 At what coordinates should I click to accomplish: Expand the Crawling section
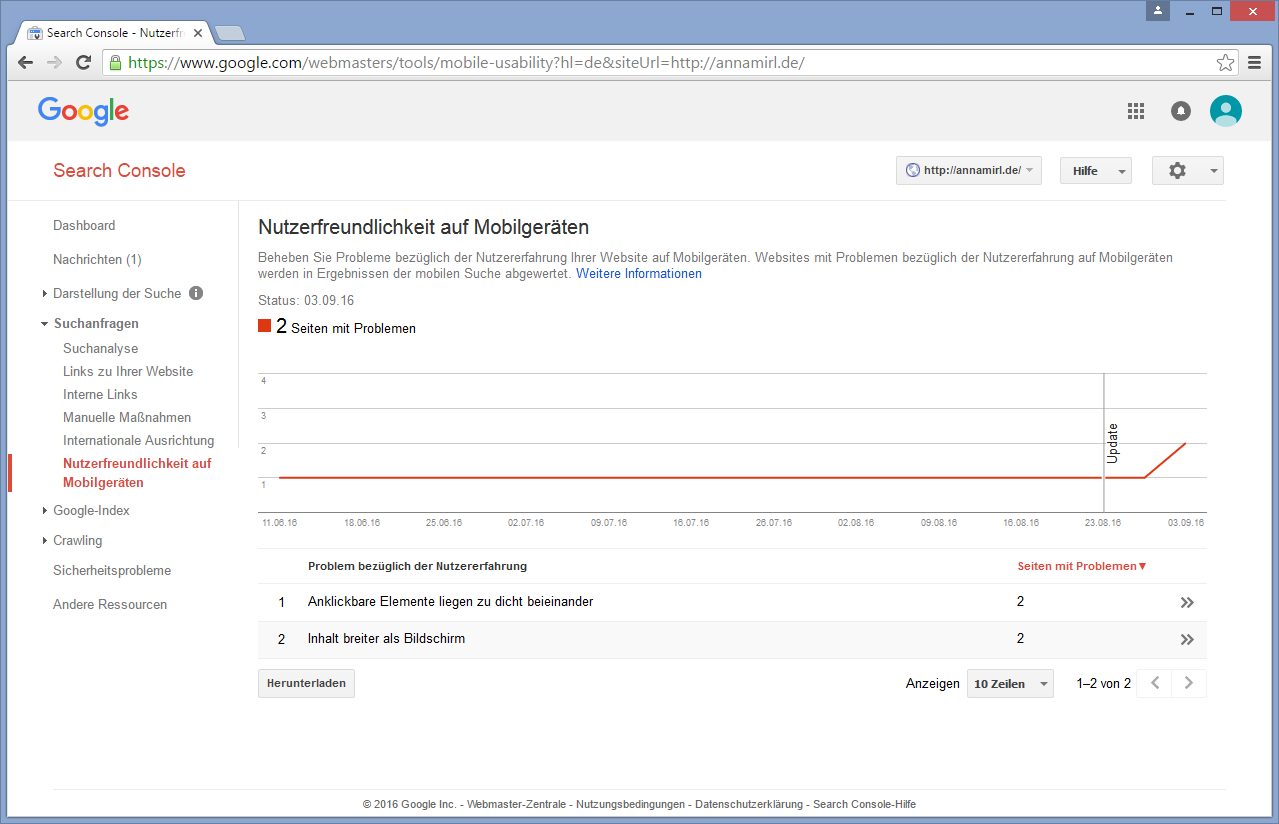coord(45,541)
